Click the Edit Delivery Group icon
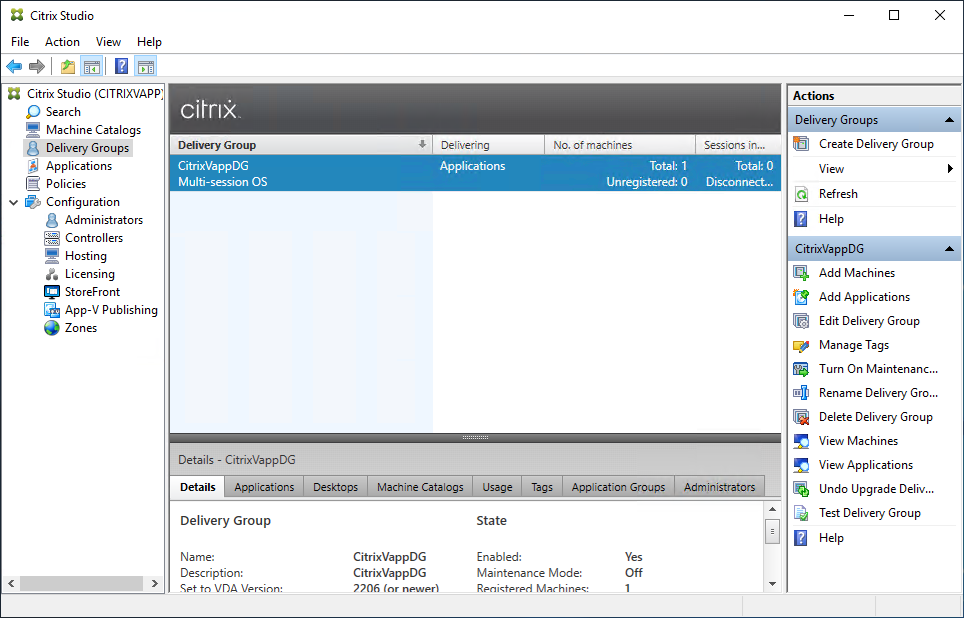 click(801, 321)
